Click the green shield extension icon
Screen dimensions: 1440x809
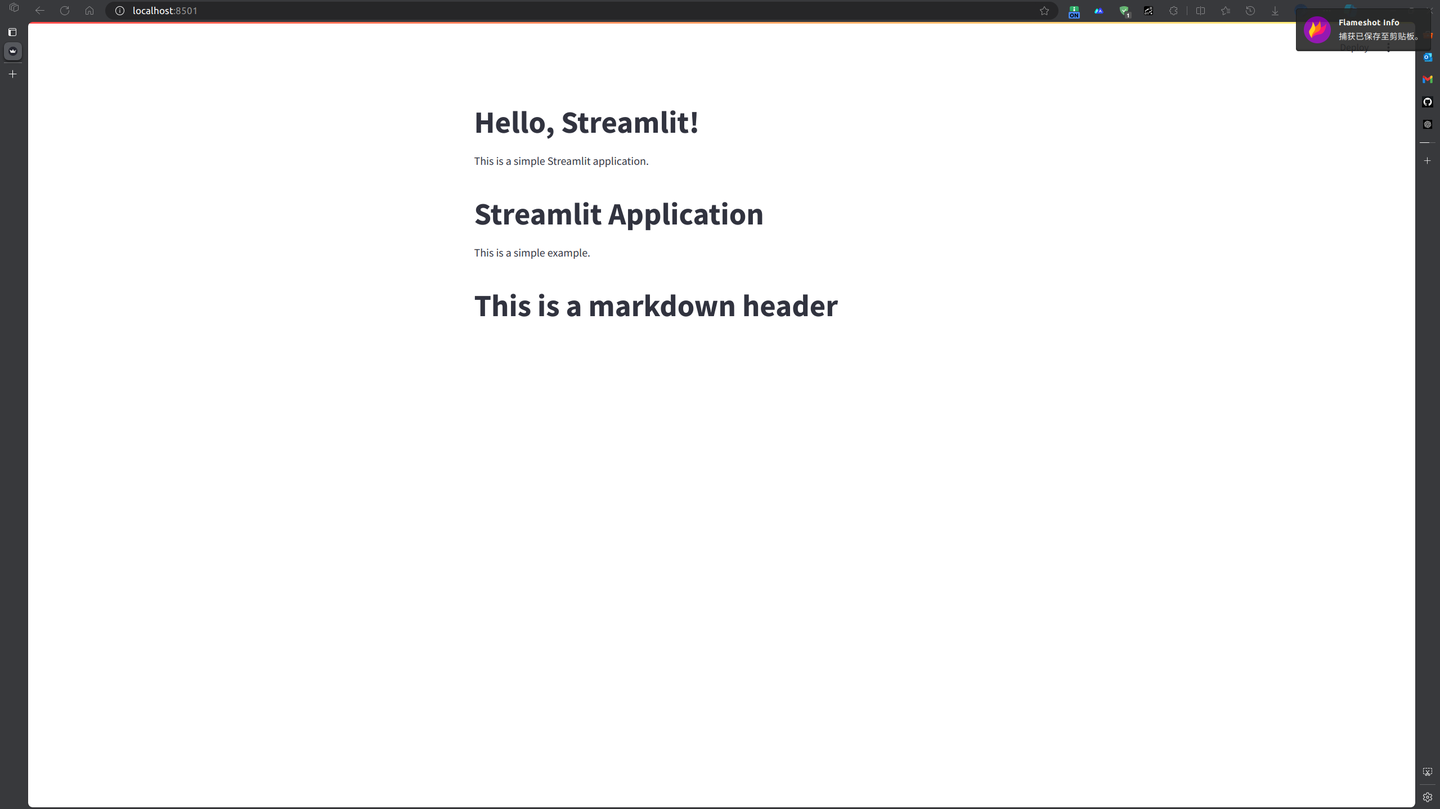click(x=1124, y=11)
